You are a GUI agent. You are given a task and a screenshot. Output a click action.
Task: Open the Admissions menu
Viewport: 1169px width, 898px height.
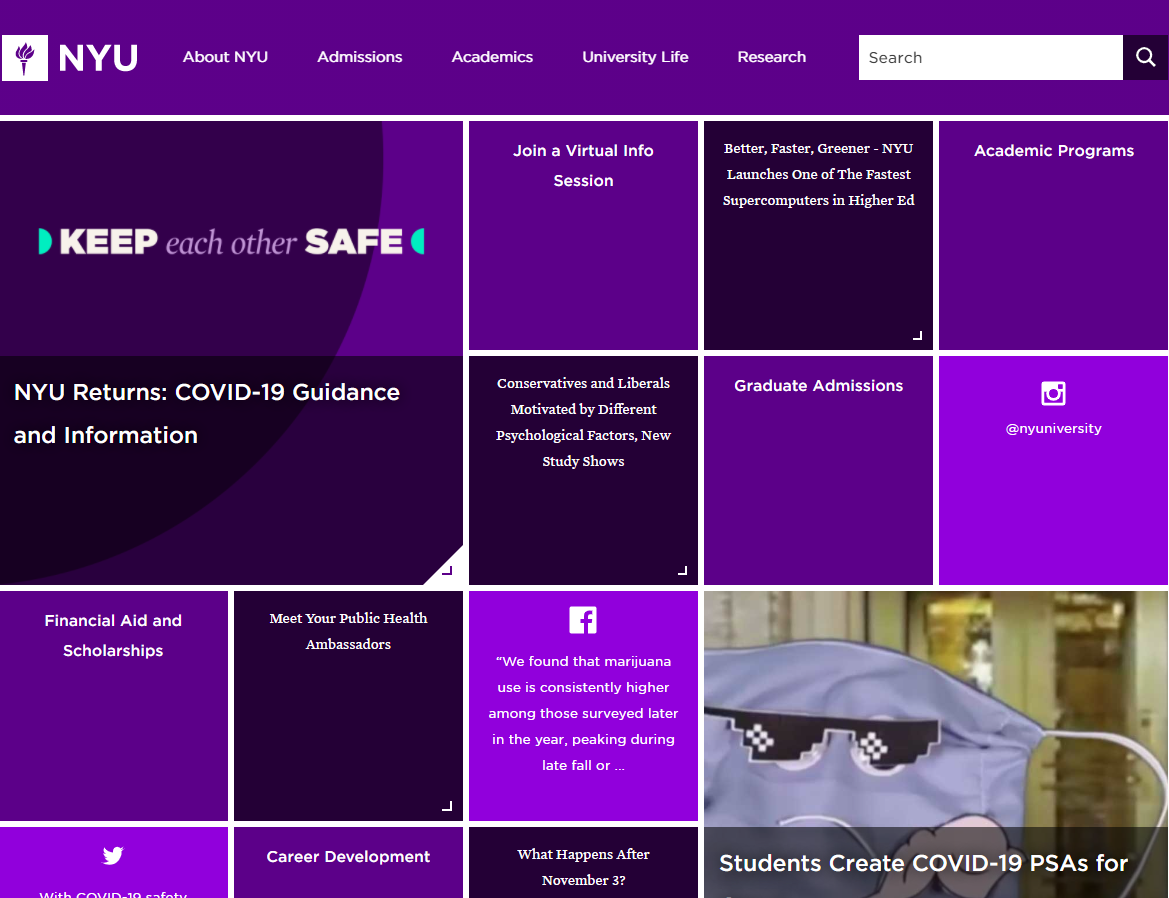(x=359, y=57)
